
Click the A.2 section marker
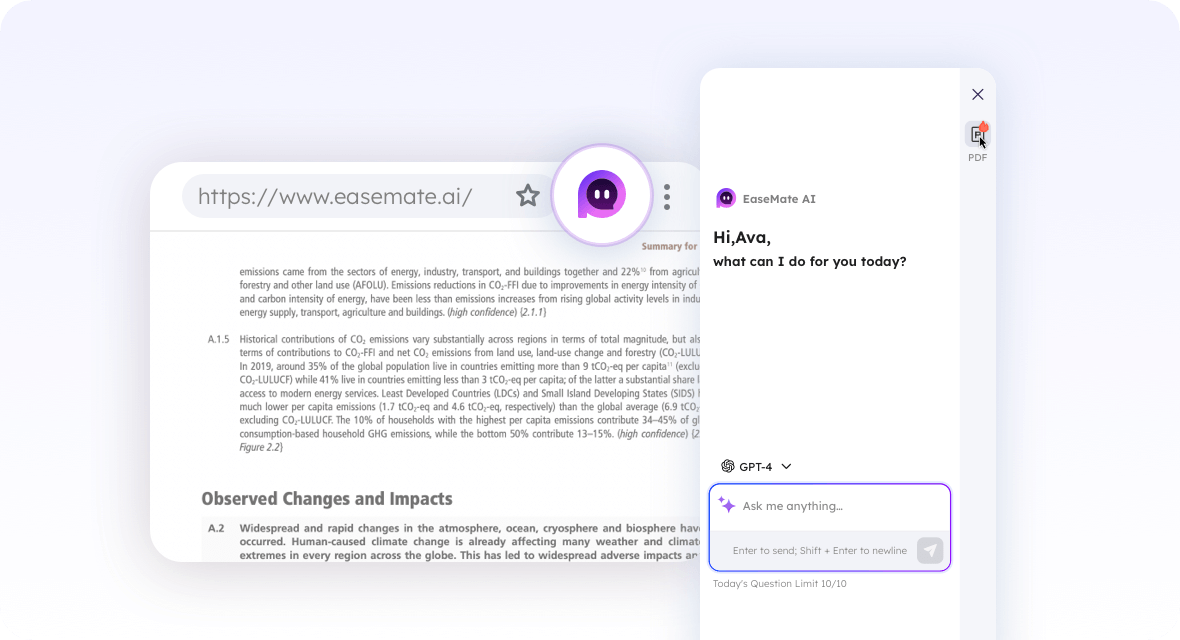point(216,528)
